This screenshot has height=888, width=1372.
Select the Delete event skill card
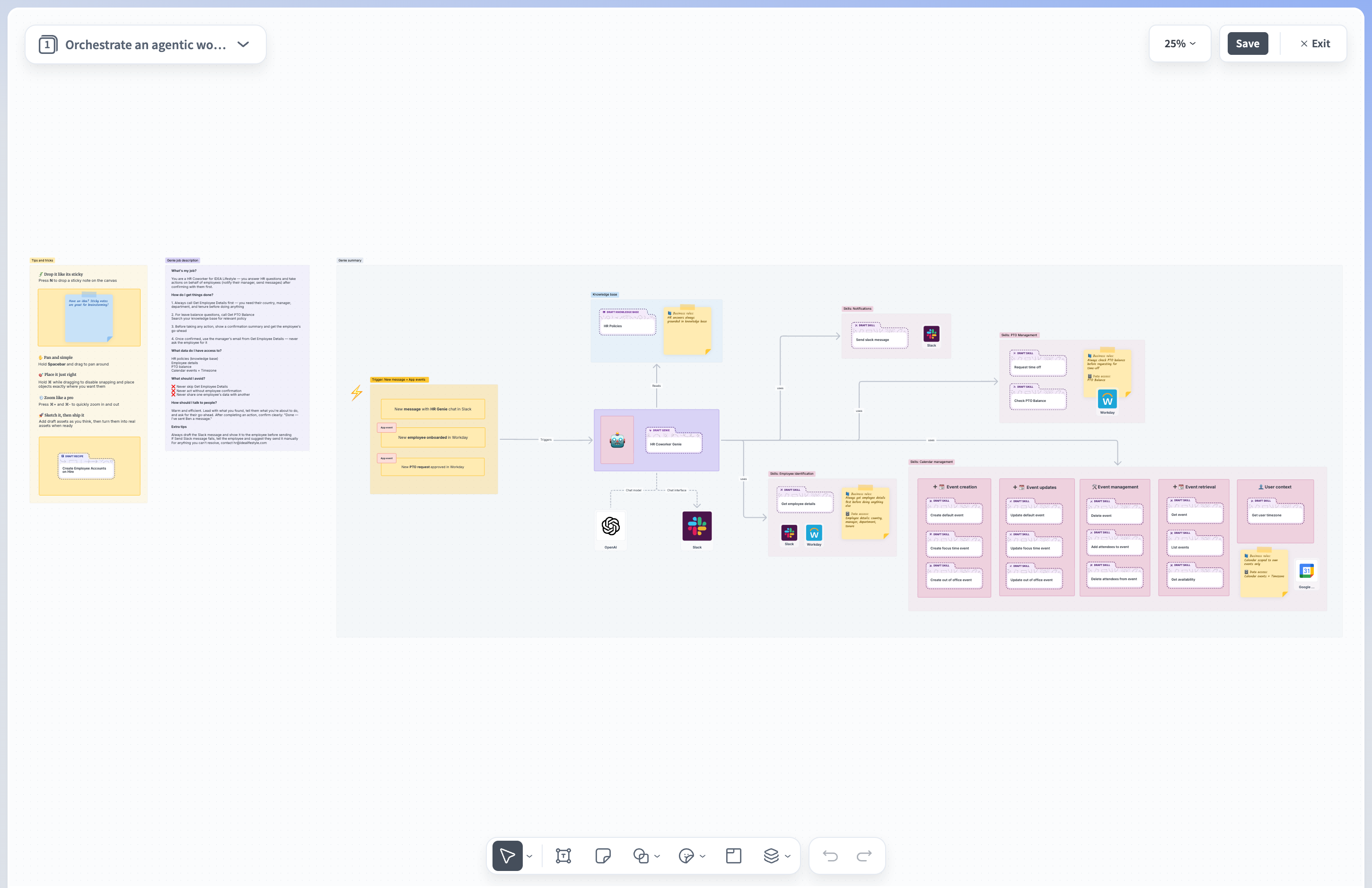pos(1115,511)
